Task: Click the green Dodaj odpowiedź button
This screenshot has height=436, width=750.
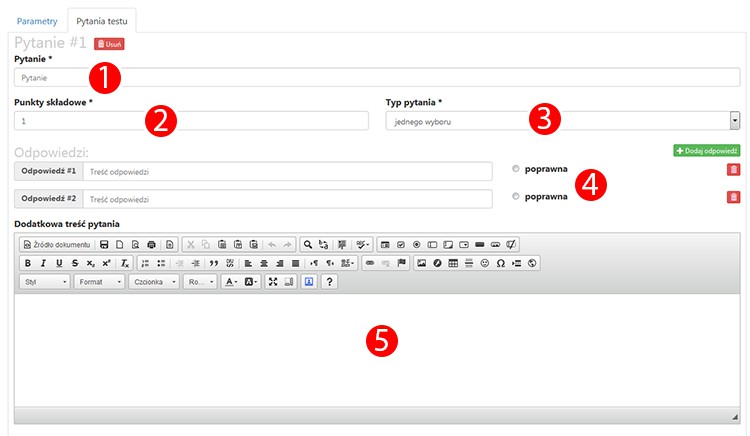Action: (706, 150)
